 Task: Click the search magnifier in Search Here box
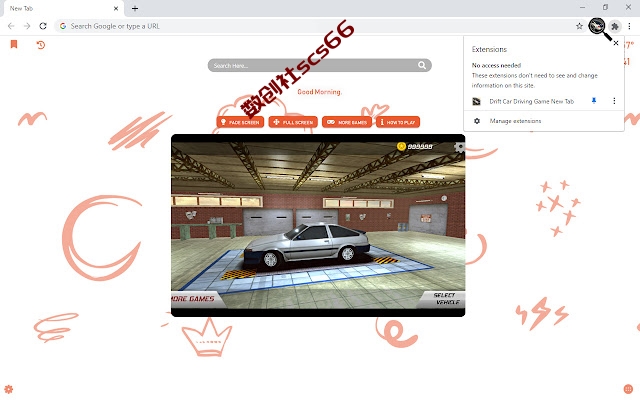tap(422, 65)
